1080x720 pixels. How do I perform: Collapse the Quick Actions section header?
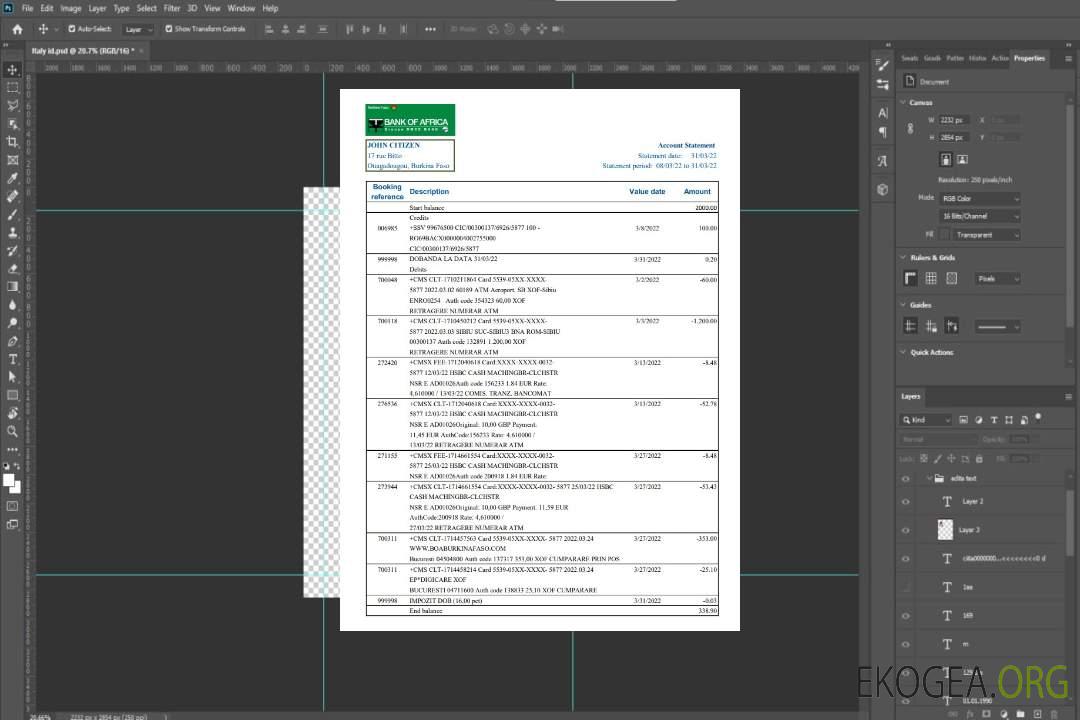pos(904,352)
